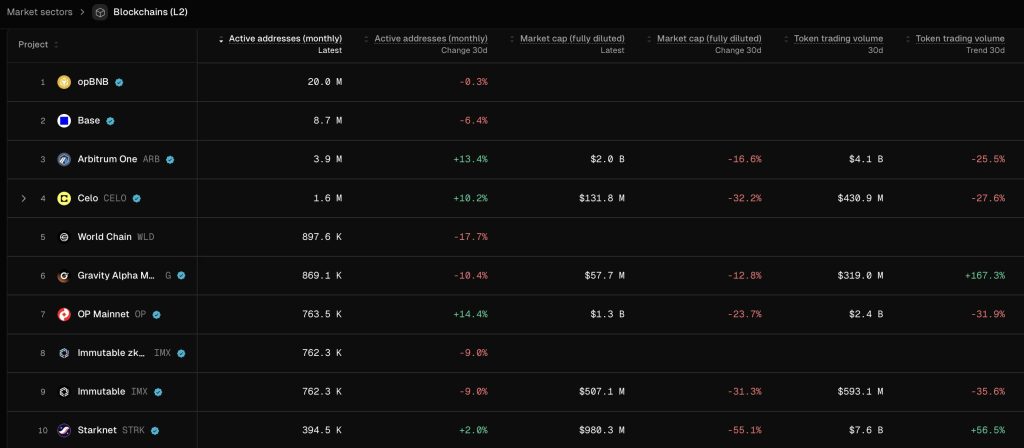Sort by Token trading volume Trend 30d

click(x=960, y=39)
